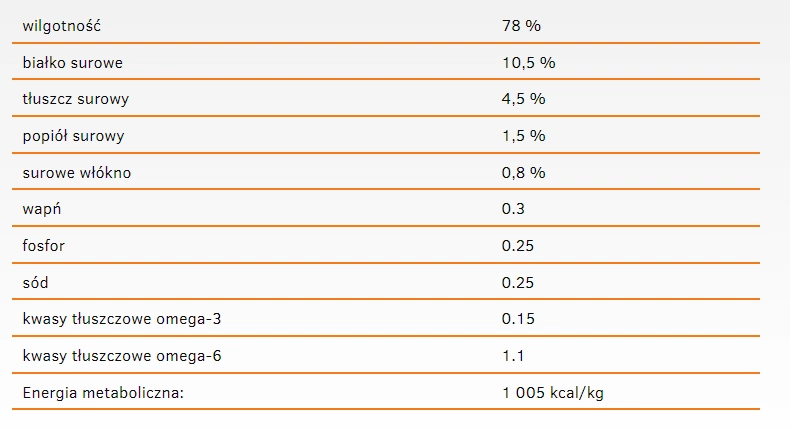The width and height of the screenshot is (790, 429).
Task: Click the 'wapń' row label
Action: click(x=42, y=209)
